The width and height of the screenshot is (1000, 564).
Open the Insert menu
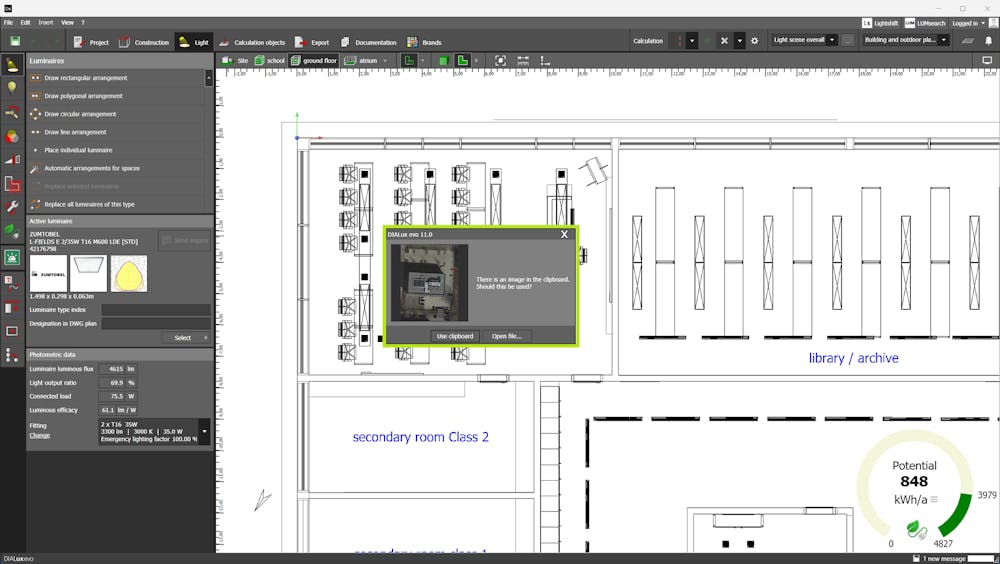46,22
